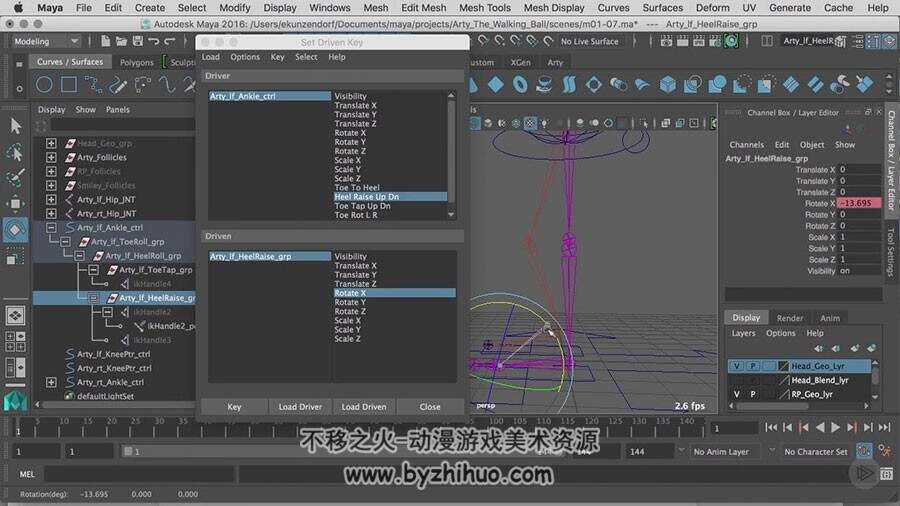This screenshot has height=506, width=900.
Task: Click the Apple menu logo
Action: click(x=18, y=7)
